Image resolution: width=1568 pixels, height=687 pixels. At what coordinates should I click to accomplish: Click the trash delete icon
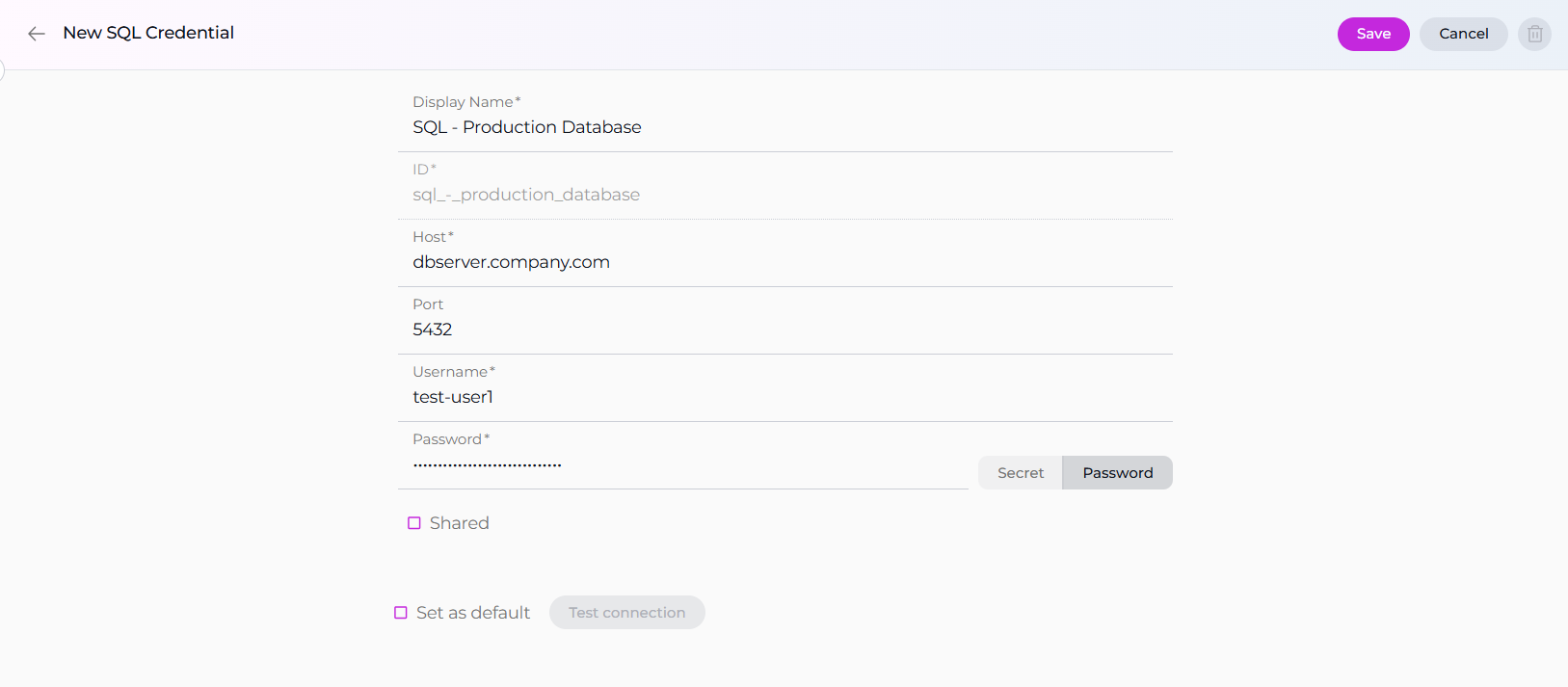click(x=1534, y=34)
